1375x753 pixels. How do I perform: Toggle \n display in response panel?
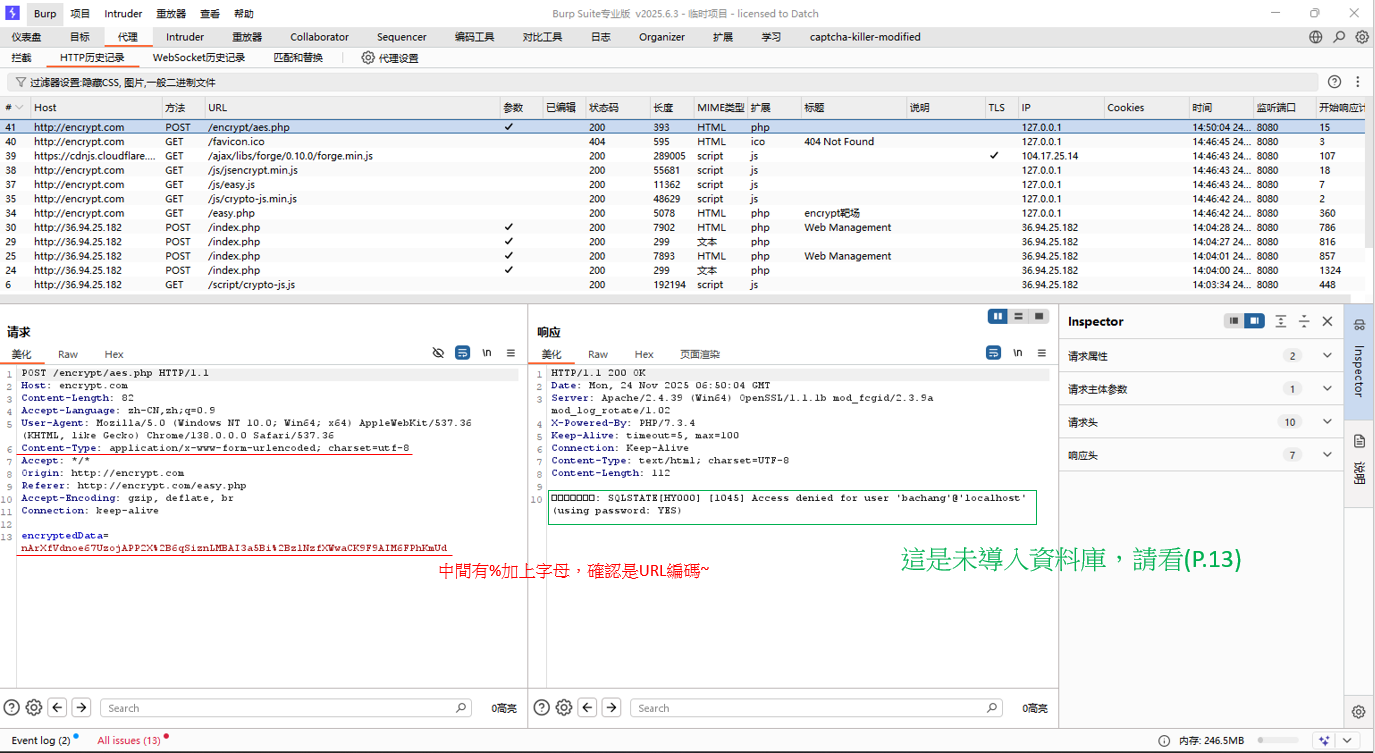tap(1017, 353)
